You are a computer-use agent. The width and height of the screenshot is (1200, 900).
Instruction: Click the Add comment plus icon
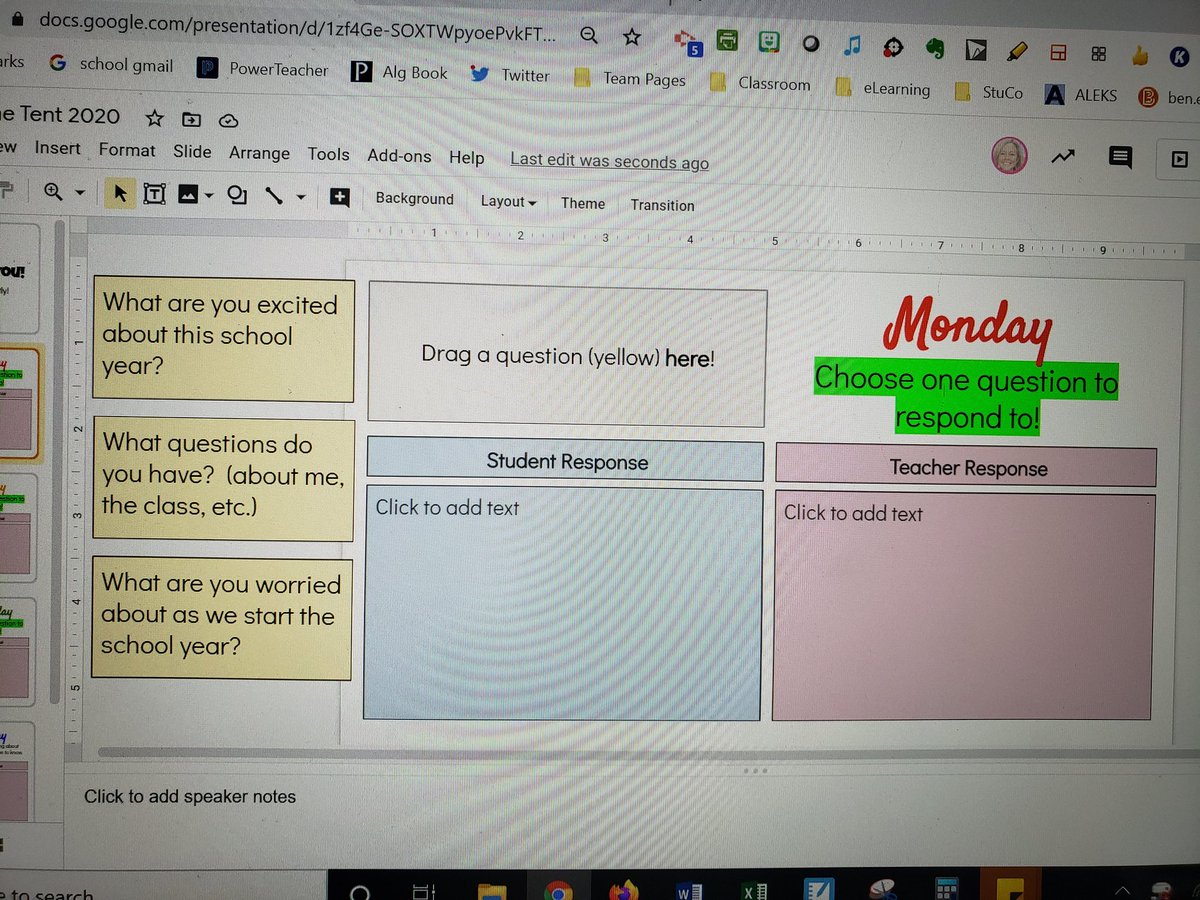coord(340,197)
